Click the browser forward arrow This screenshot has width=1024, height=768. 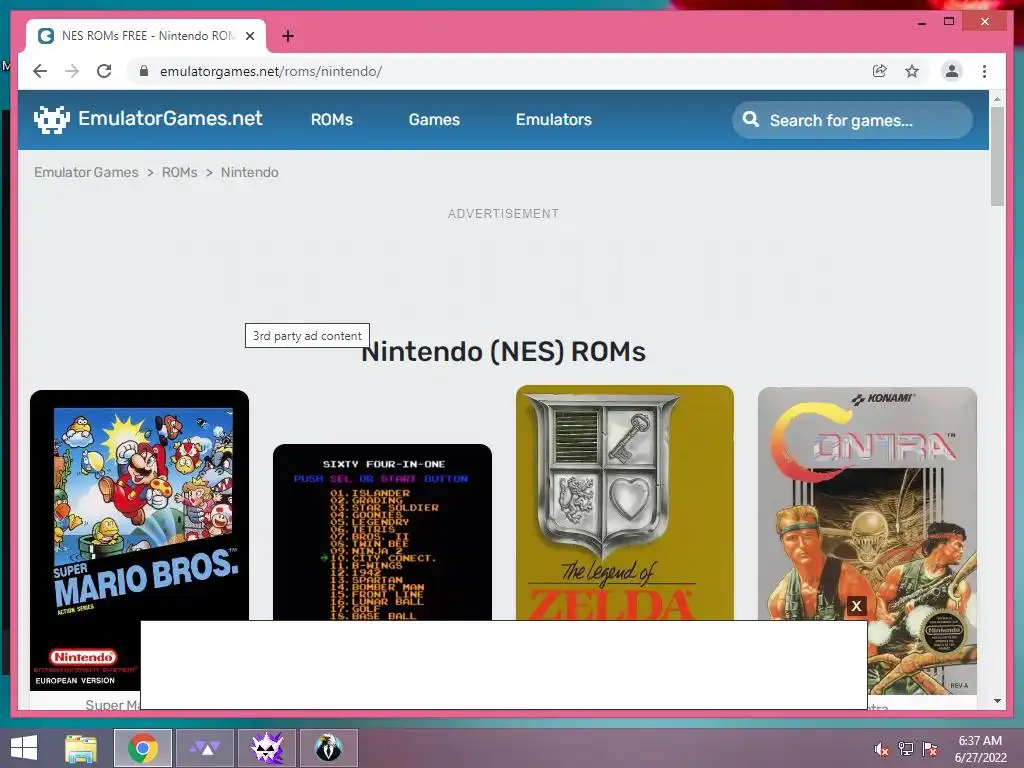pos(72,71)
